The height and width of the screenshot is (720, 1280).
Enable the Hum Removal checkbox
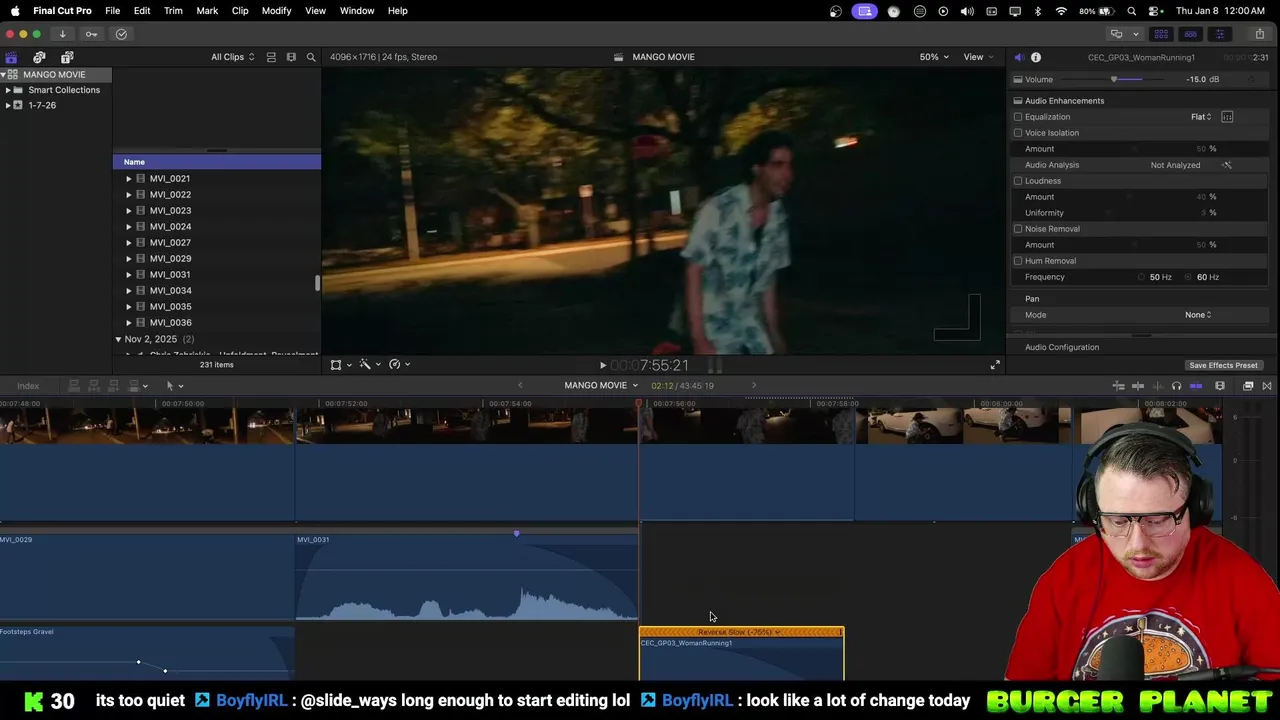1018,261
